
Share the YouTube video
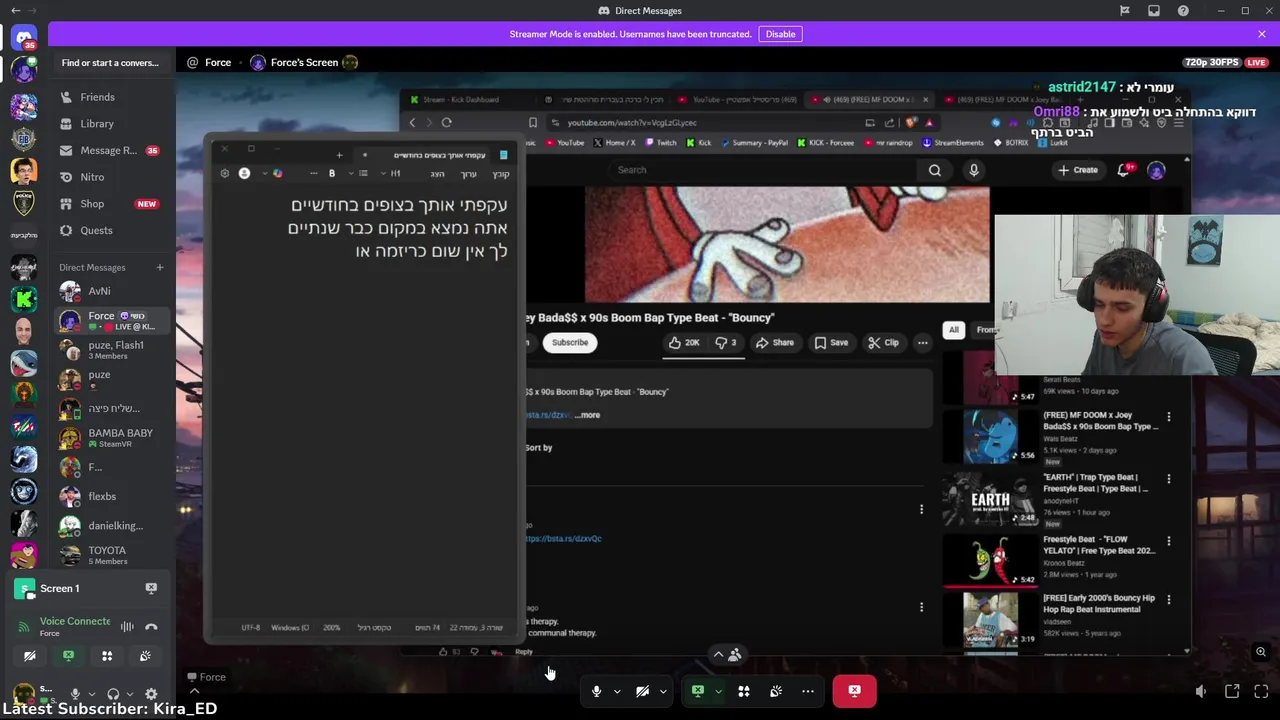[x=775, y=343]
